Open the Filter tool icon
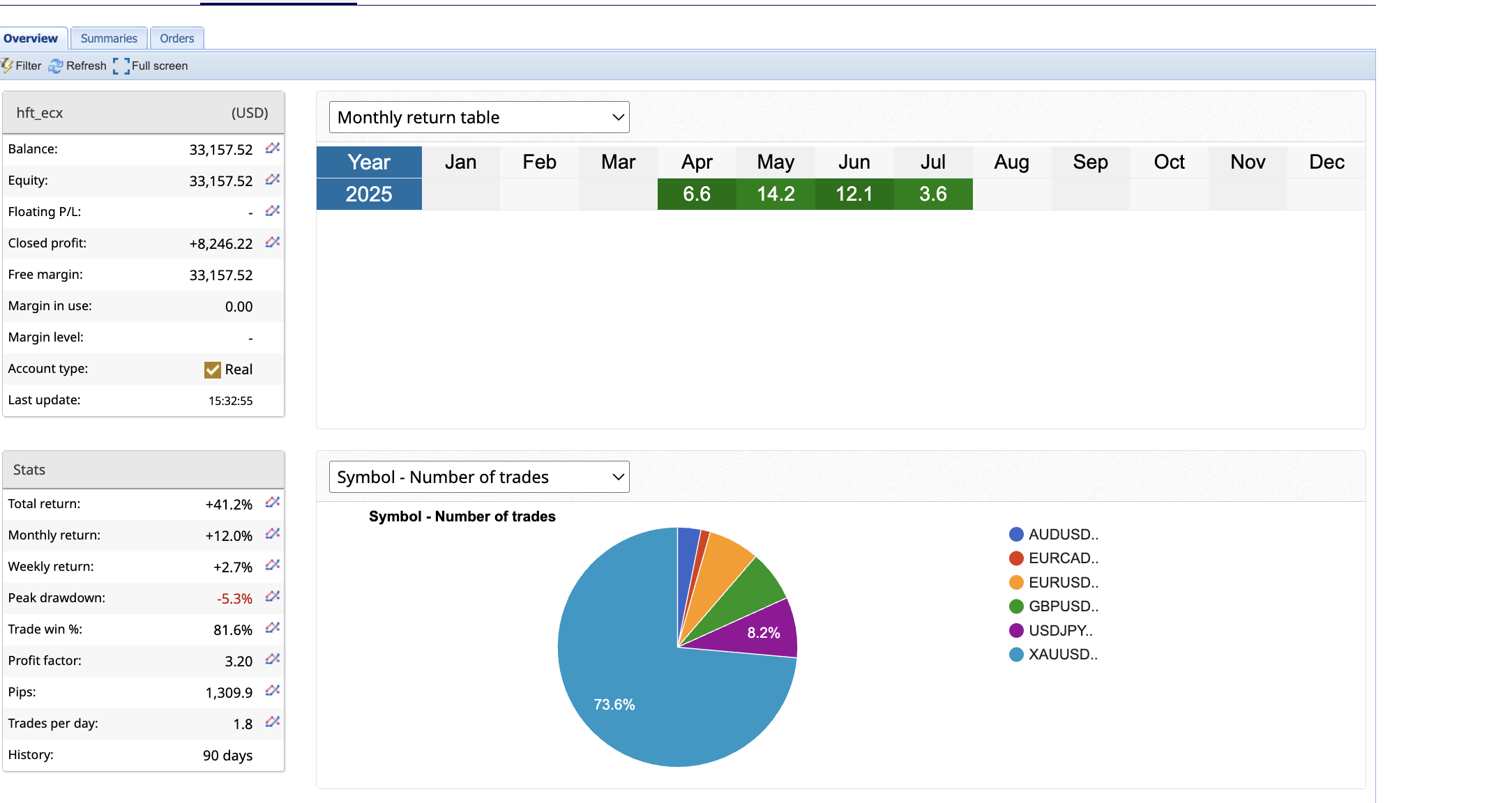The image size is (1512, 803). tap(7, 66)
